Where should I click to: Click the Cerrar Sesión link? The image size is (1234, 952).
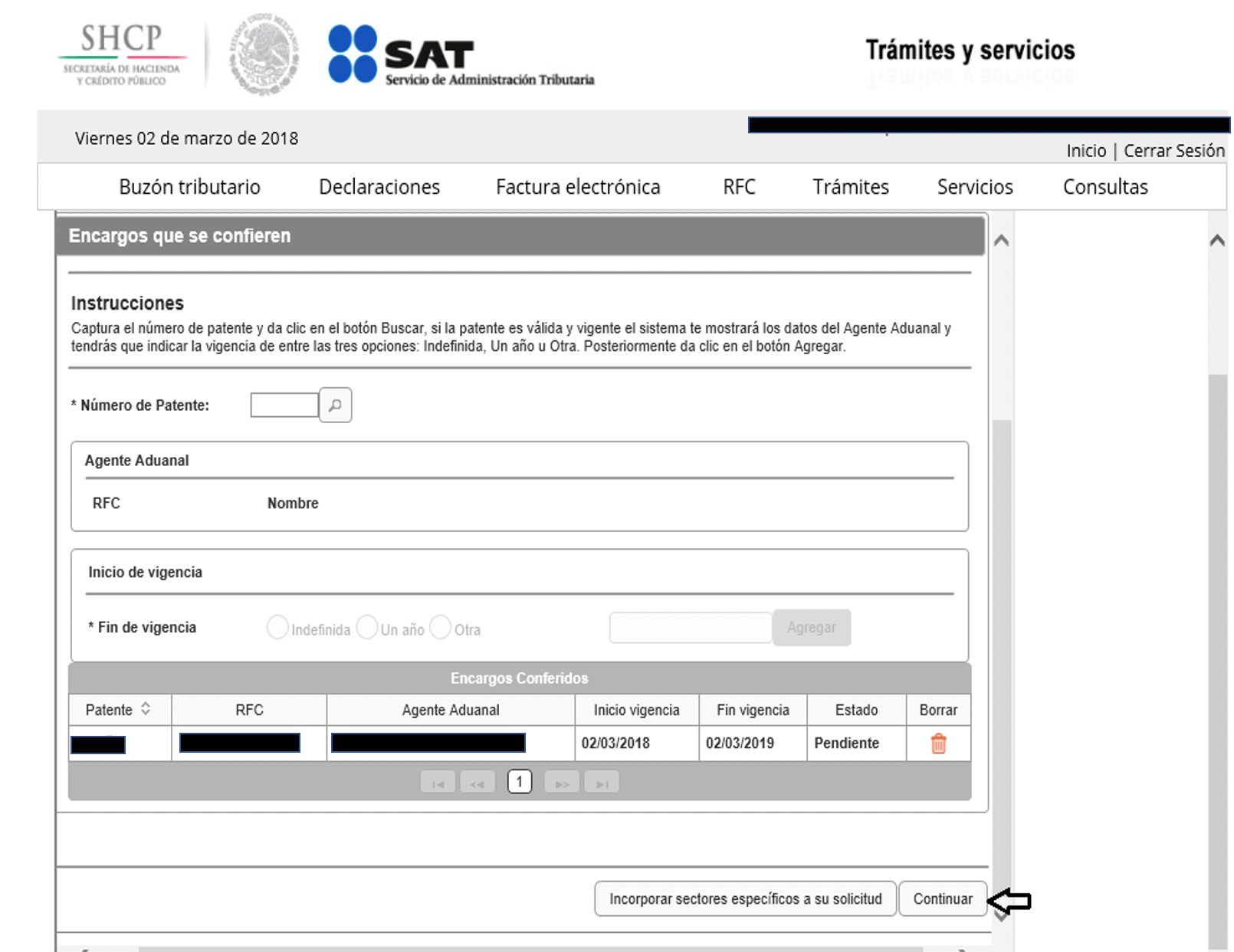(x=1173, y=151)
